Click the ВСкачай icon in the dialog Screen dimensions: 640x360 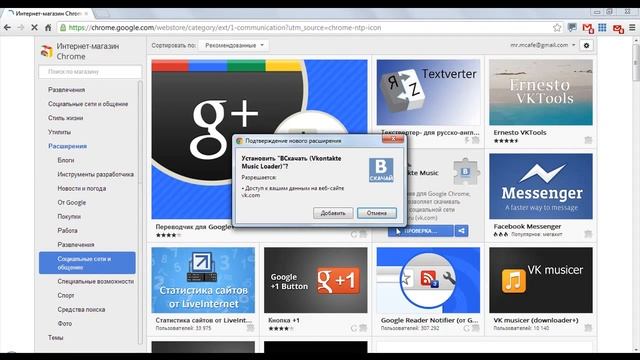(x=381, y=170)
